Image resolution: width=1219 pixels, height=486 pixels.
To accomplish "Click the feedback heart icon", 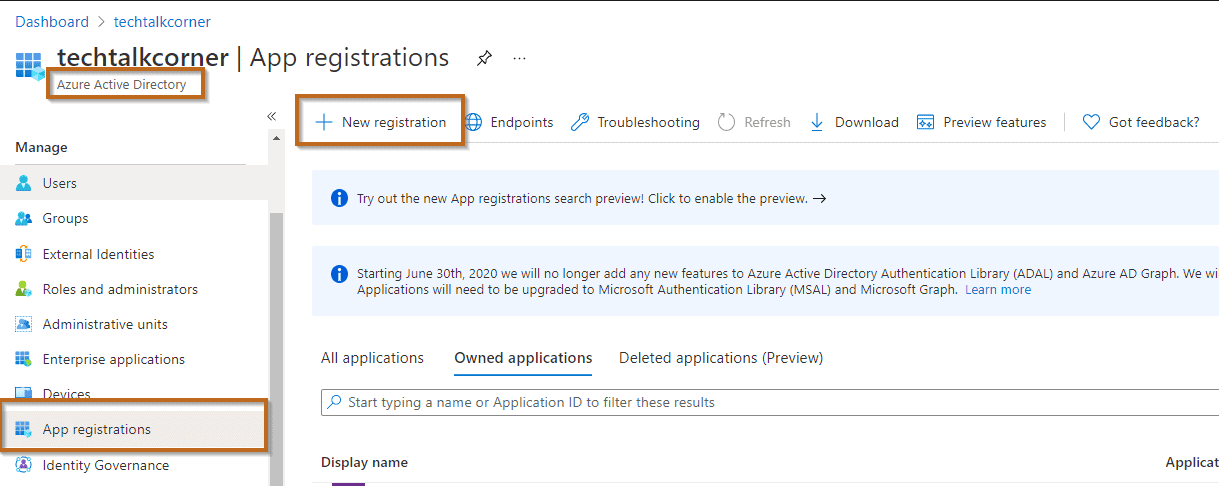I will coord(1092,122).
